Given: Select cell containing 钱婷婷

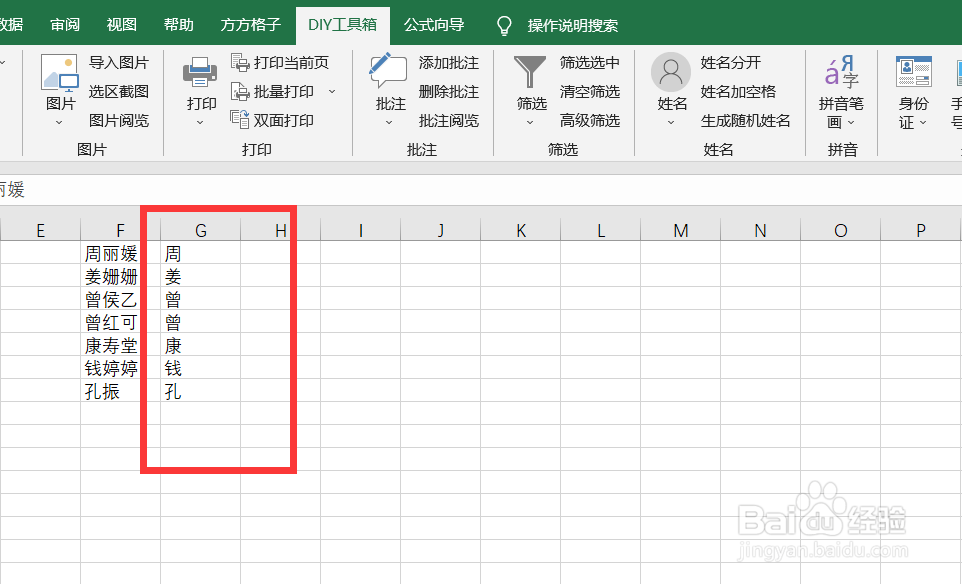Looking at the screenshot, I should (x=120, y=367).
